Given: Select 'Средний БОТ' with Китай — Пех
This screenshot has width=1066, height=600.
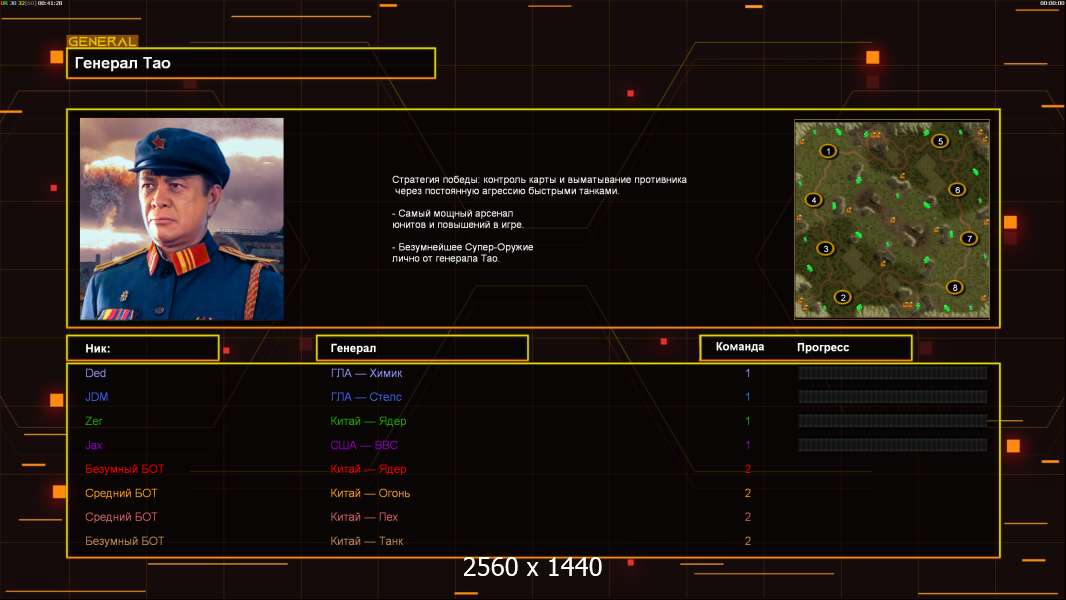Looking at the screenshot, I should point(121,517).
